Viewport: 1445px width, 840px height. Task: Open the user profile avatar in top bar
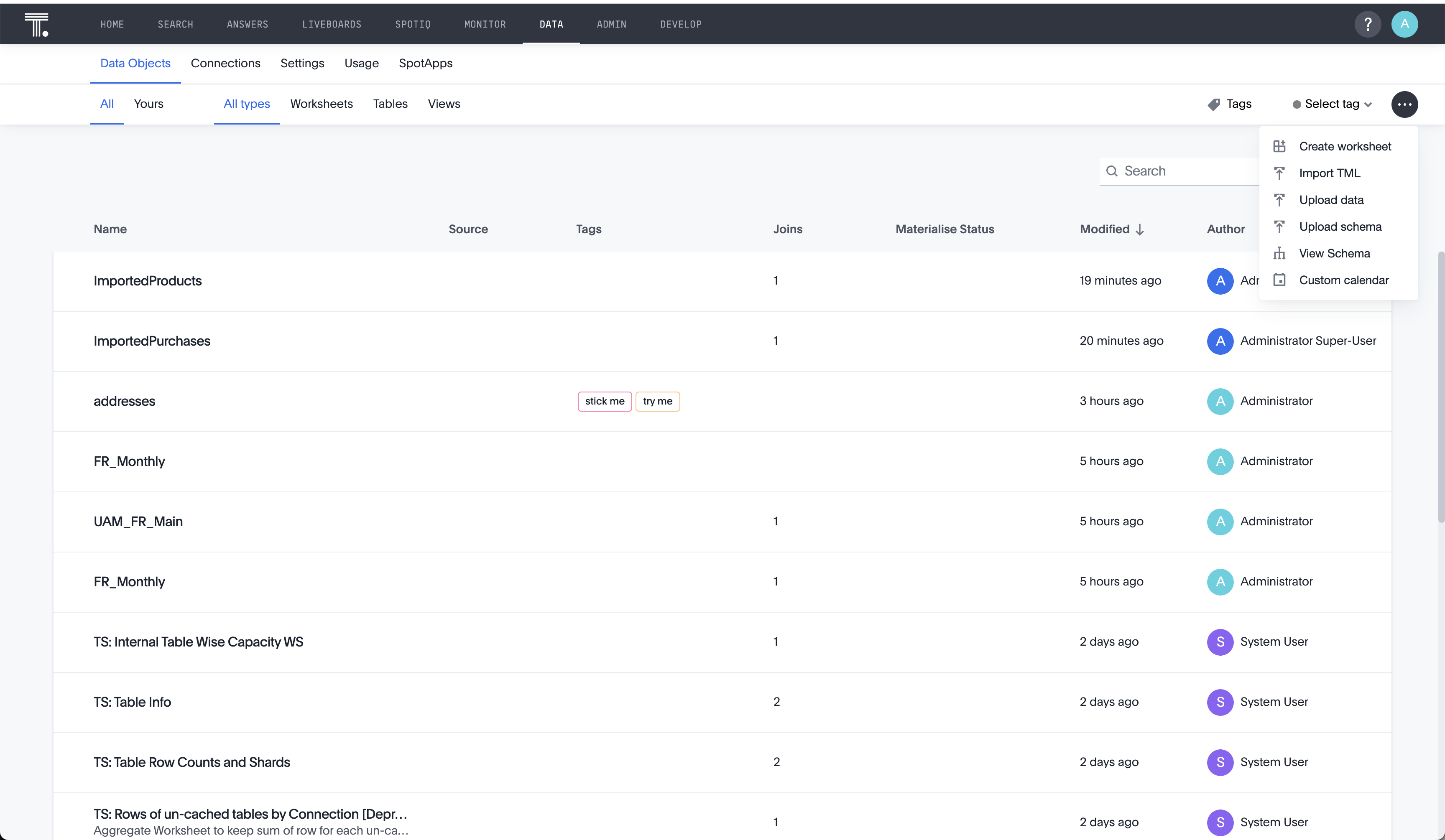pos(1404,24)
